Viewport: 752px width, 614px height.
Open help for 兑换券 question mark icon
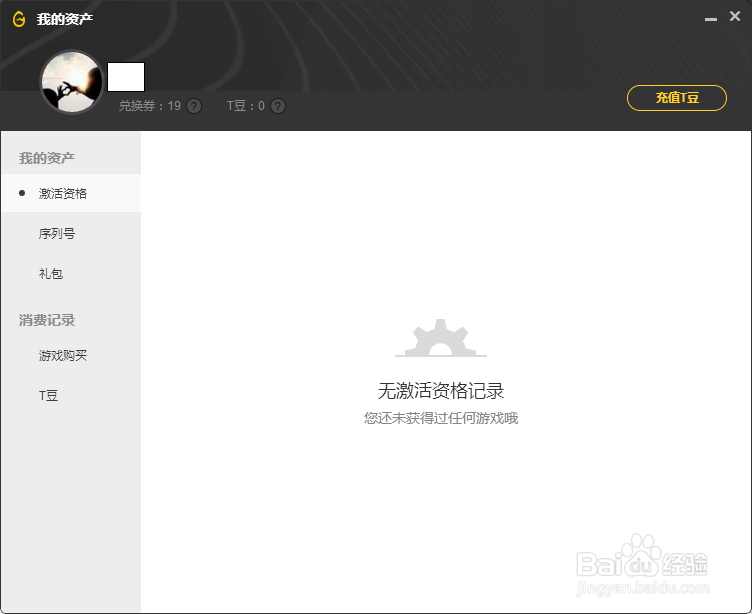point(194,106)
